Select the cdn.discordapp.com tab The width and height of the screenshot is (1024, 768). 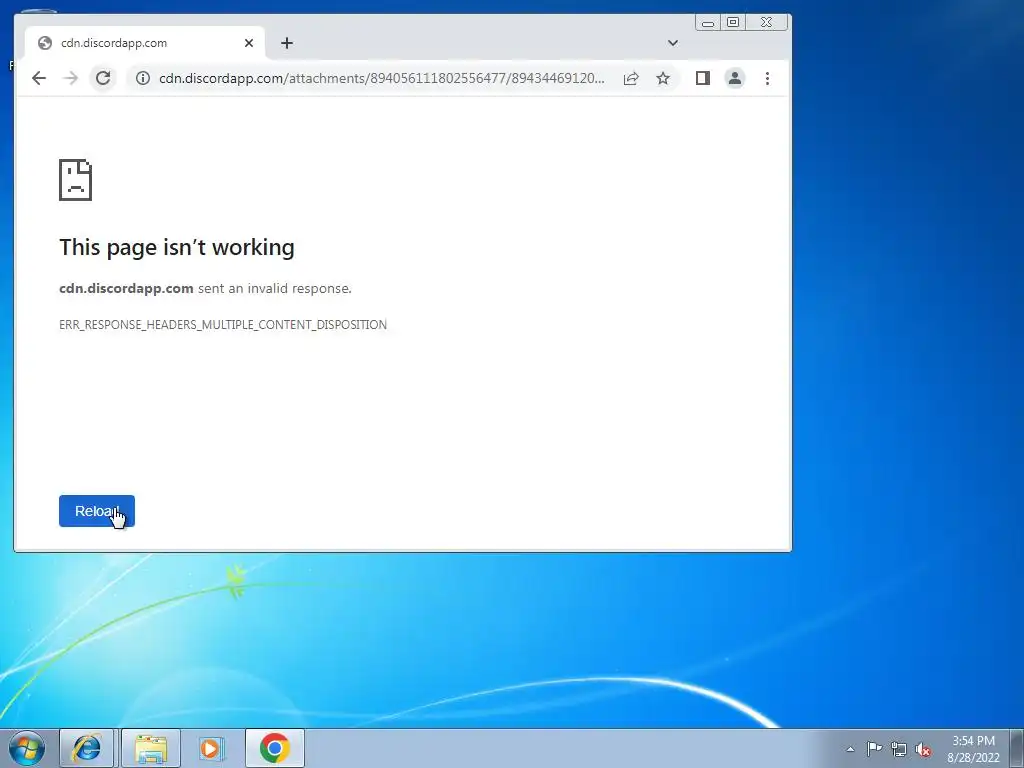pos(145,43)
